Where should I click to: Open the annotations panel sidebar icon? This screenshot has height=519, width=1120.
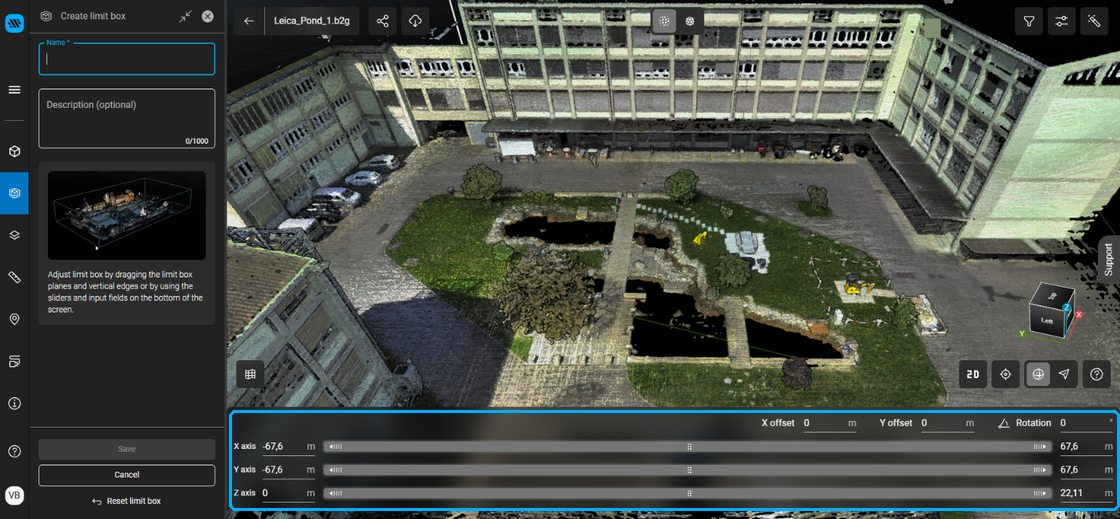tap(14, 361)
